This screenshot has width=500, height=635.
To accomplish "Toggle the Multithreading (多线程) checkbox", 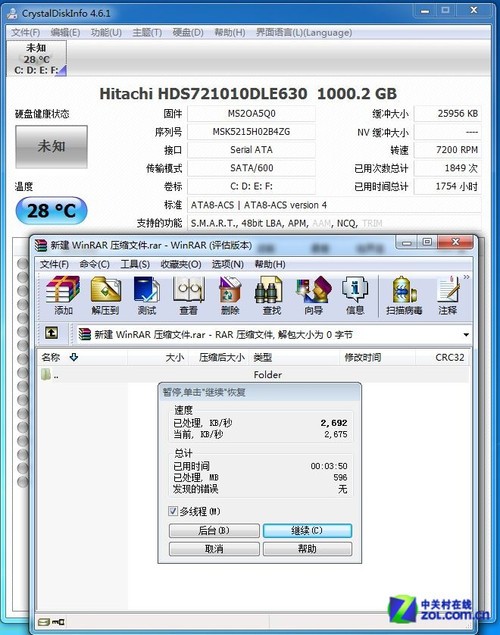I will tap(173, 511).
